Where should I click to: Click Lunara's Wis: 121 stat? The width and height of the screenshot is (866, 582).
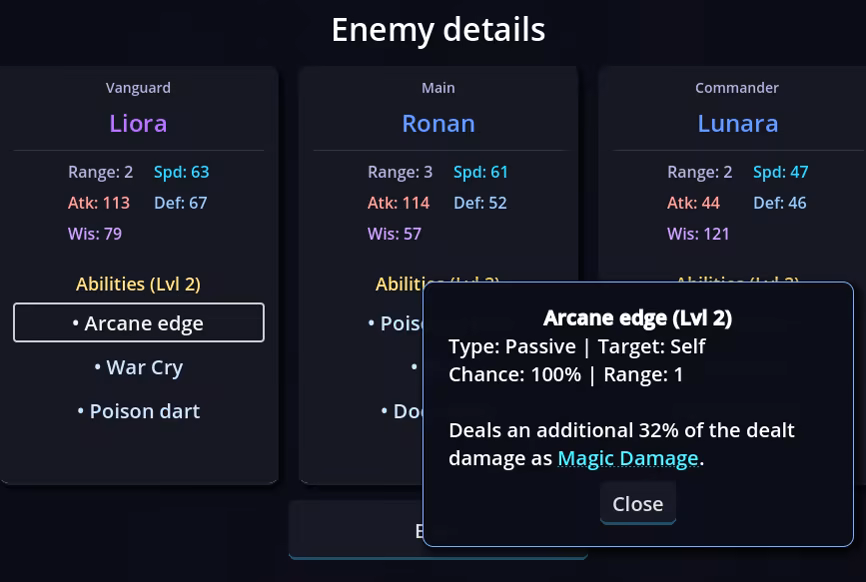(698, 234)
